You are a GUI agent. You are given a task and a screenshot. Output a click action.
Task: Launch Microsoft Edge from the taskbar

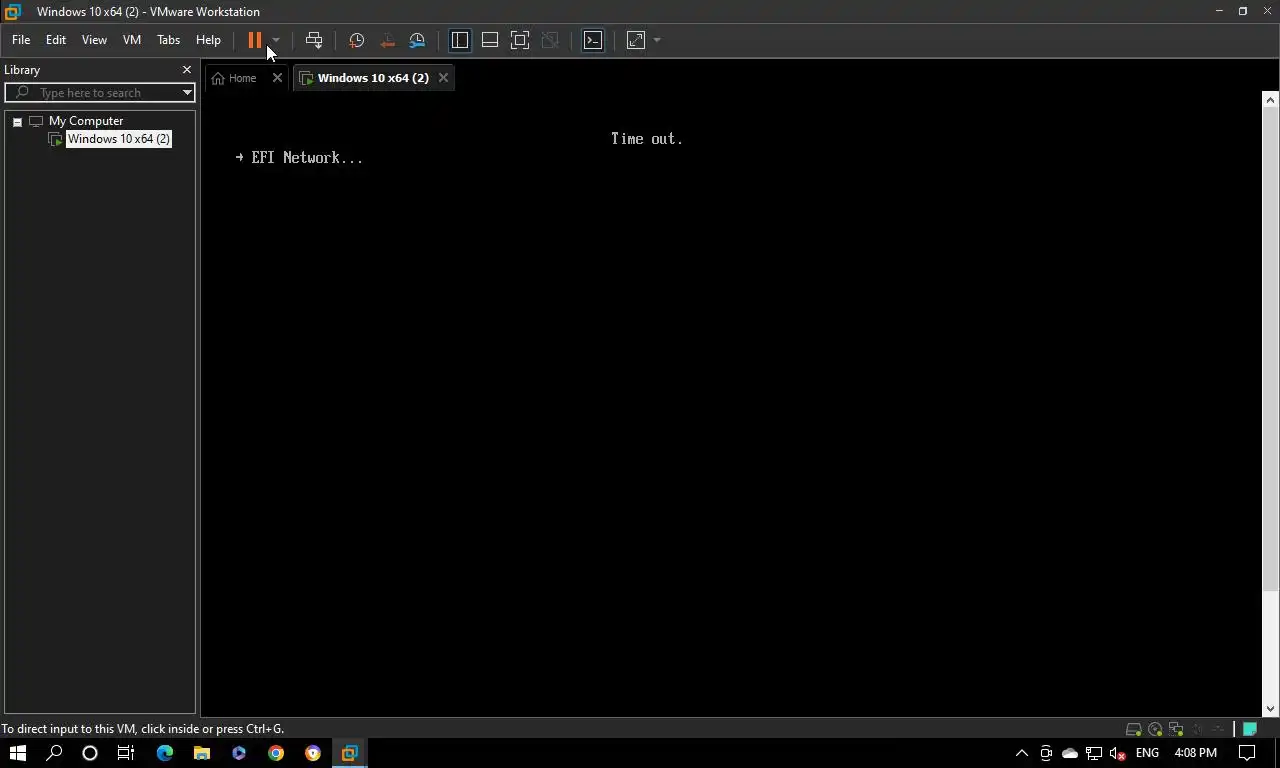pos(165,753)
